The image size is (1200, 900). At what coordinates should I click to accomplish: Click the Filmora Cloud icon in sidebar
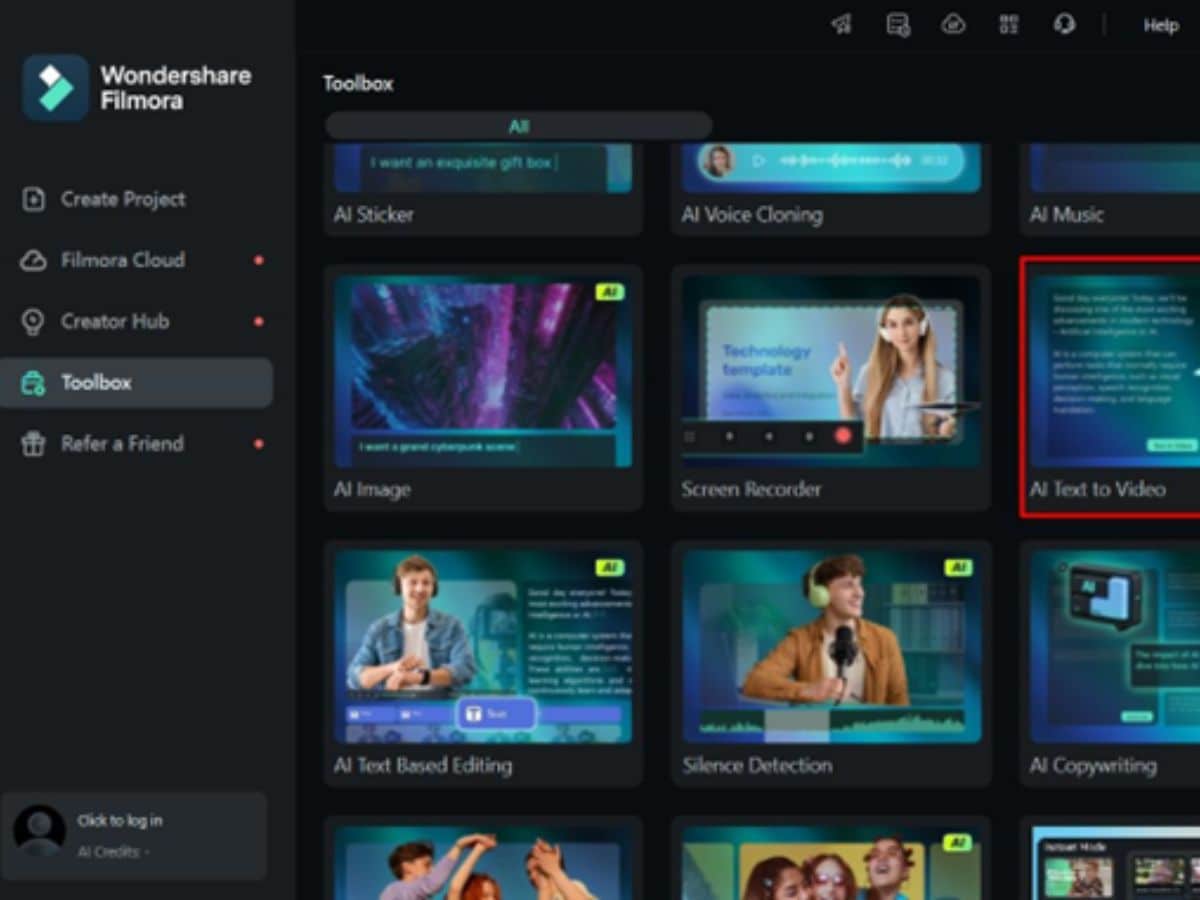point(34,260)
